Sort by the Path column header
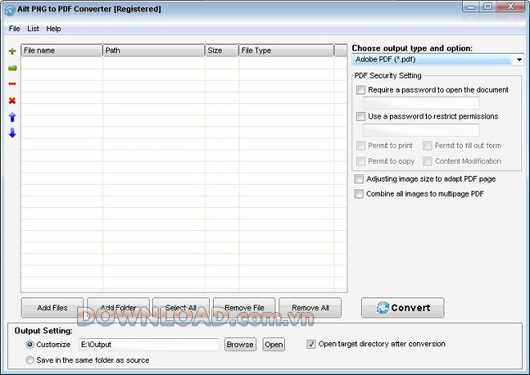This screenshot has height=375, width=530. [154, 50]
